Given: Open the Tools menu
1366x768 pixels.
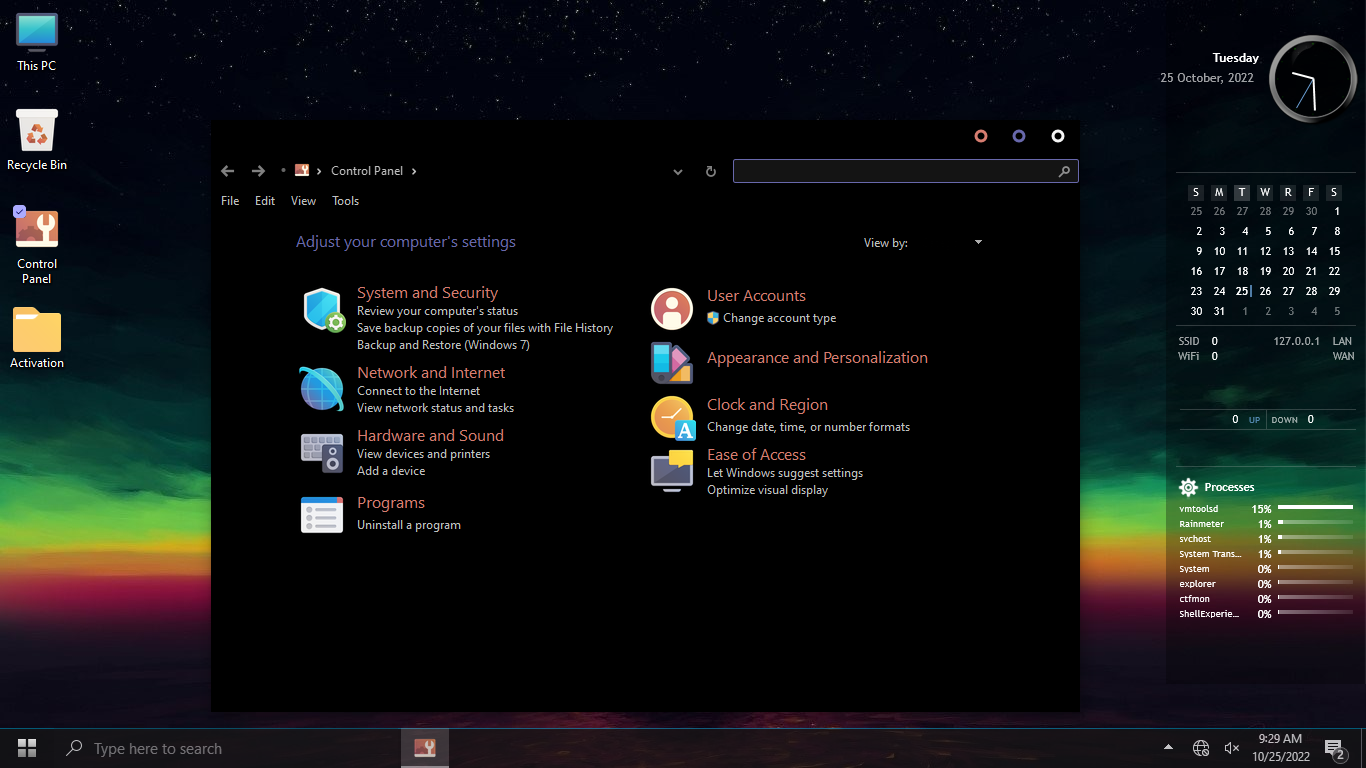Looking at the screenshot, I should tap(345, 201).
